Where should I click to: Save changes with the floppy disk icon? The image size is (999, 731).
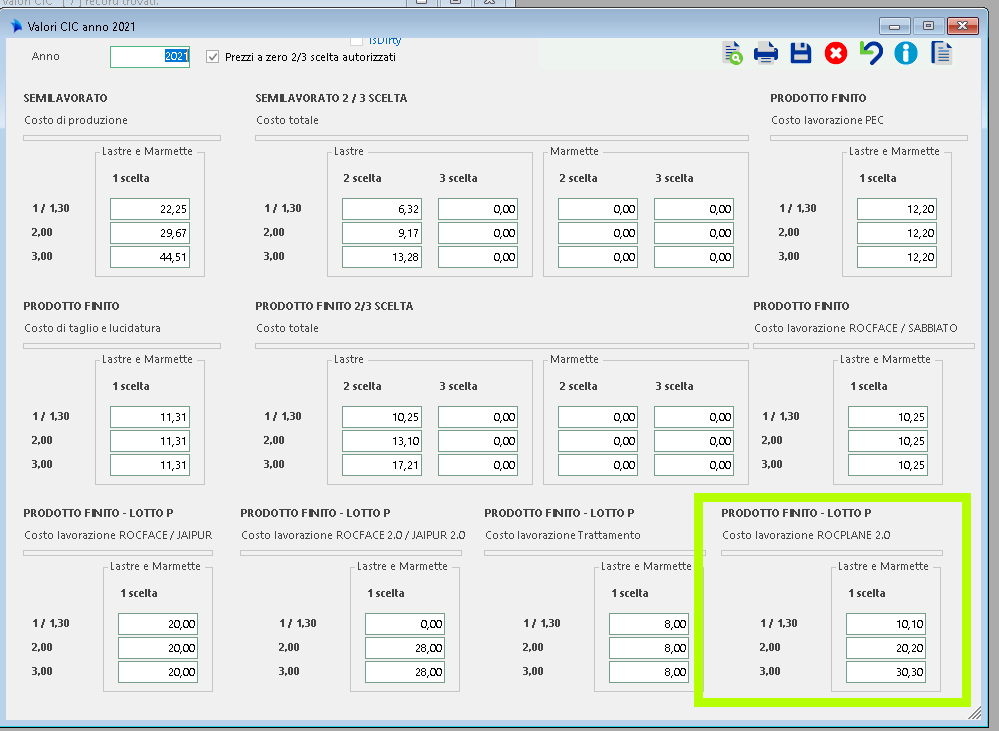tap(801, 53)
